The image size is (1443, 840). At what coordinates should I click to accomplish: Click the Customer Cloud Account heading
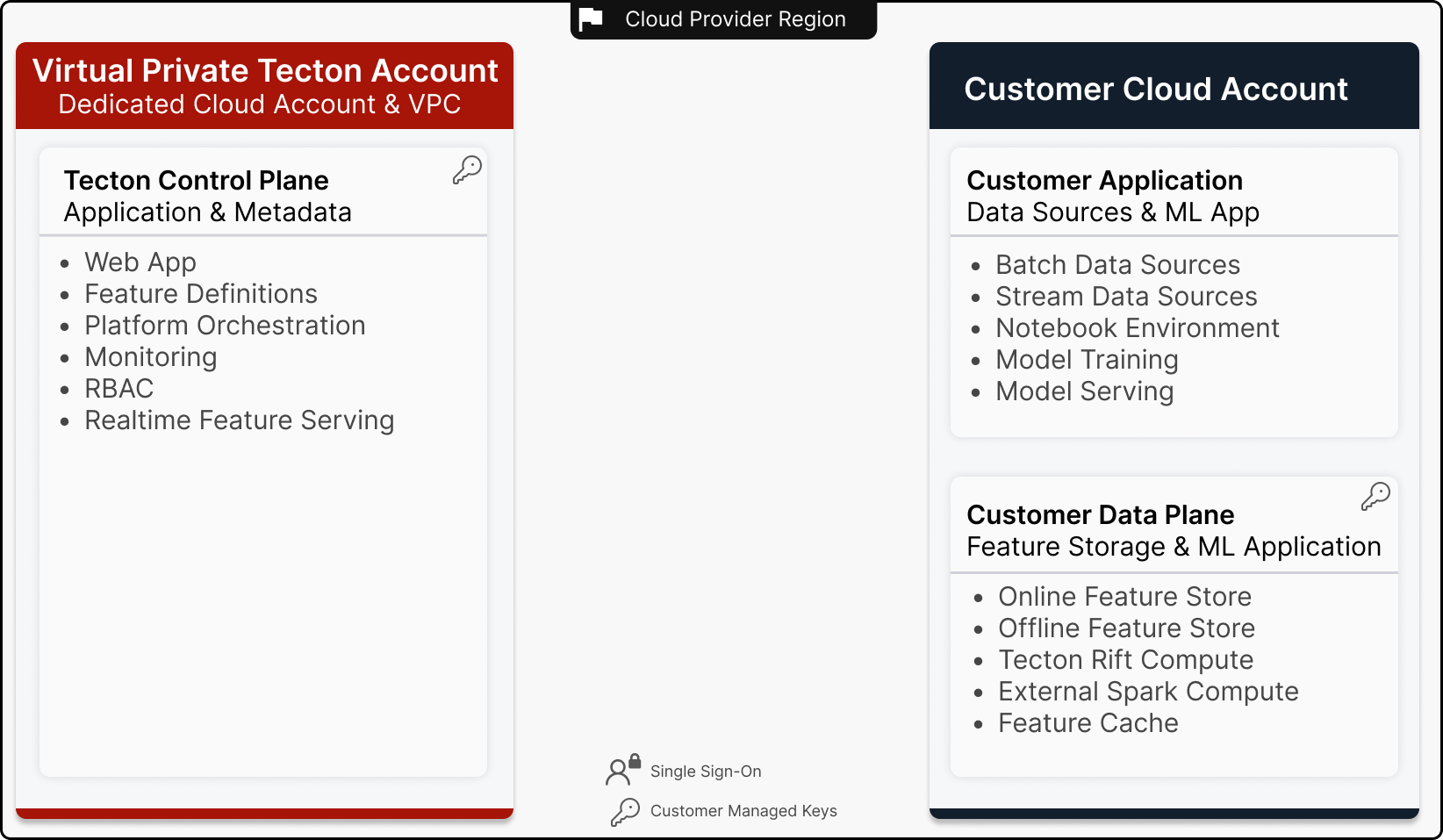click(x=1156, y=89)
